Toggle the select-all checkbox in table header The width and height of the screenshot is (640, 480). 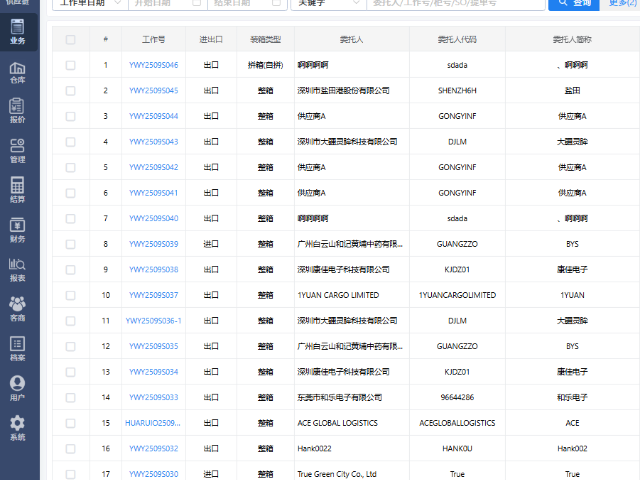pyautogui.click(x=70, y=40)
